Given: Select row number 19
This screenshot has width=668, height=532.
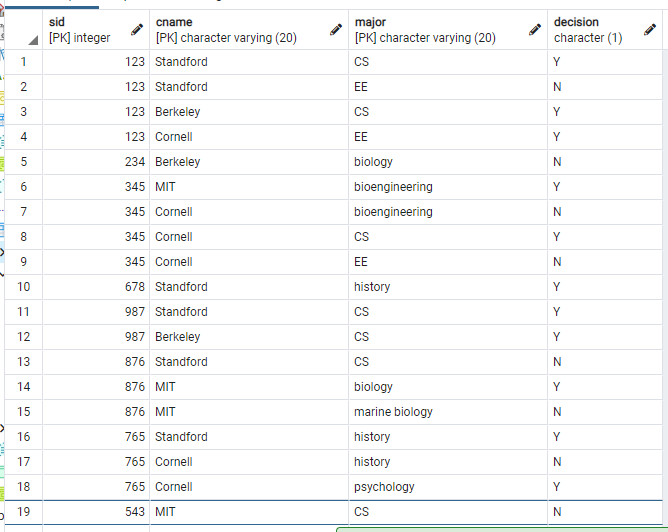Looking at the screenshot, I should [x=23, y=512].
